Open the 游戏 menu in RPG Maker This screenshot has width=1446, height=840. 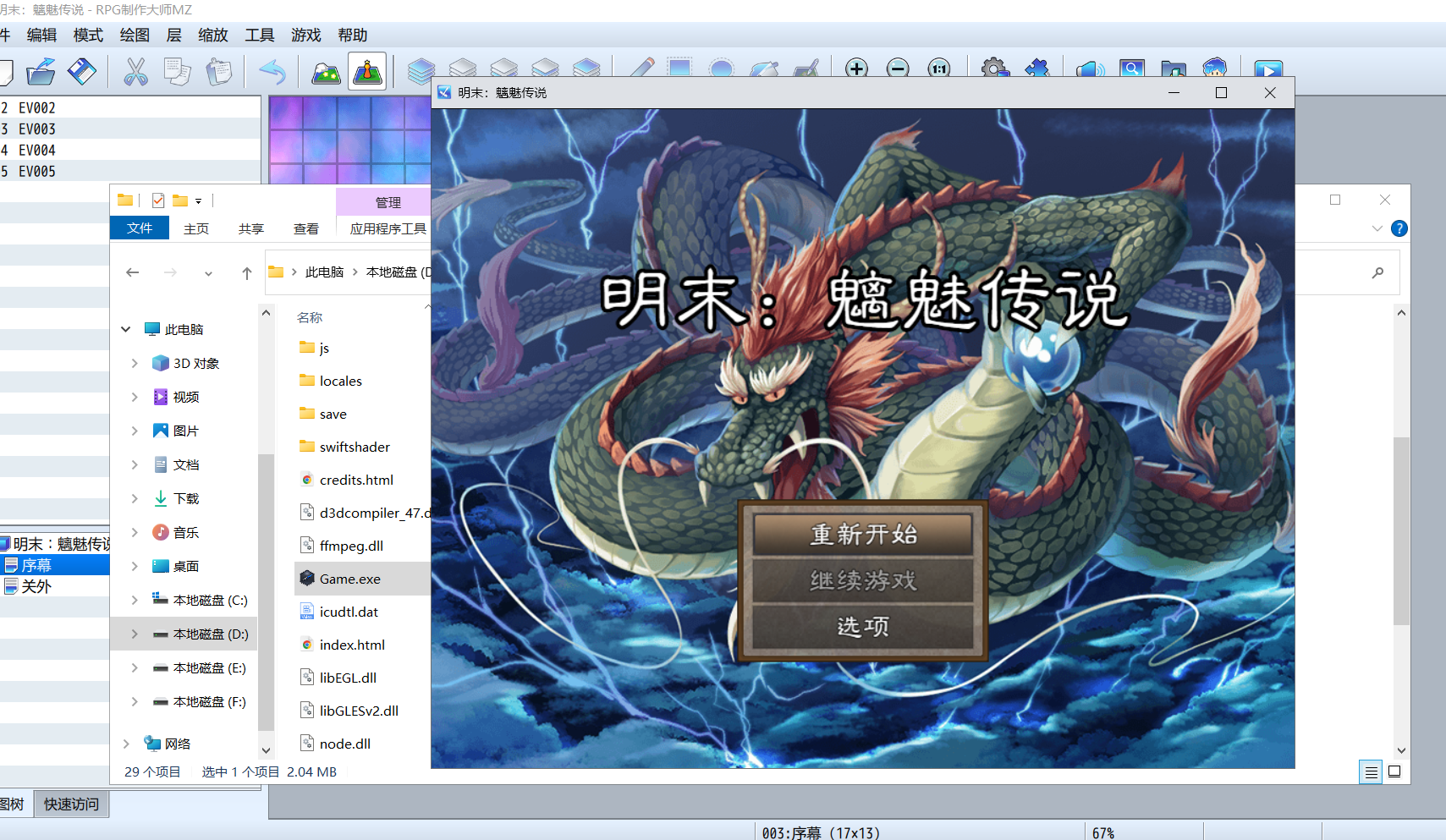305,35
